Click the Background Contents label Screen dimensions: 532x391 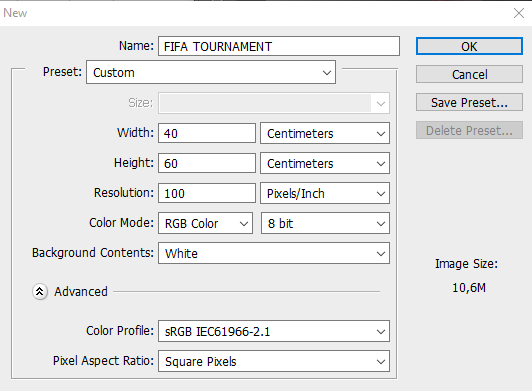[93, 253]
